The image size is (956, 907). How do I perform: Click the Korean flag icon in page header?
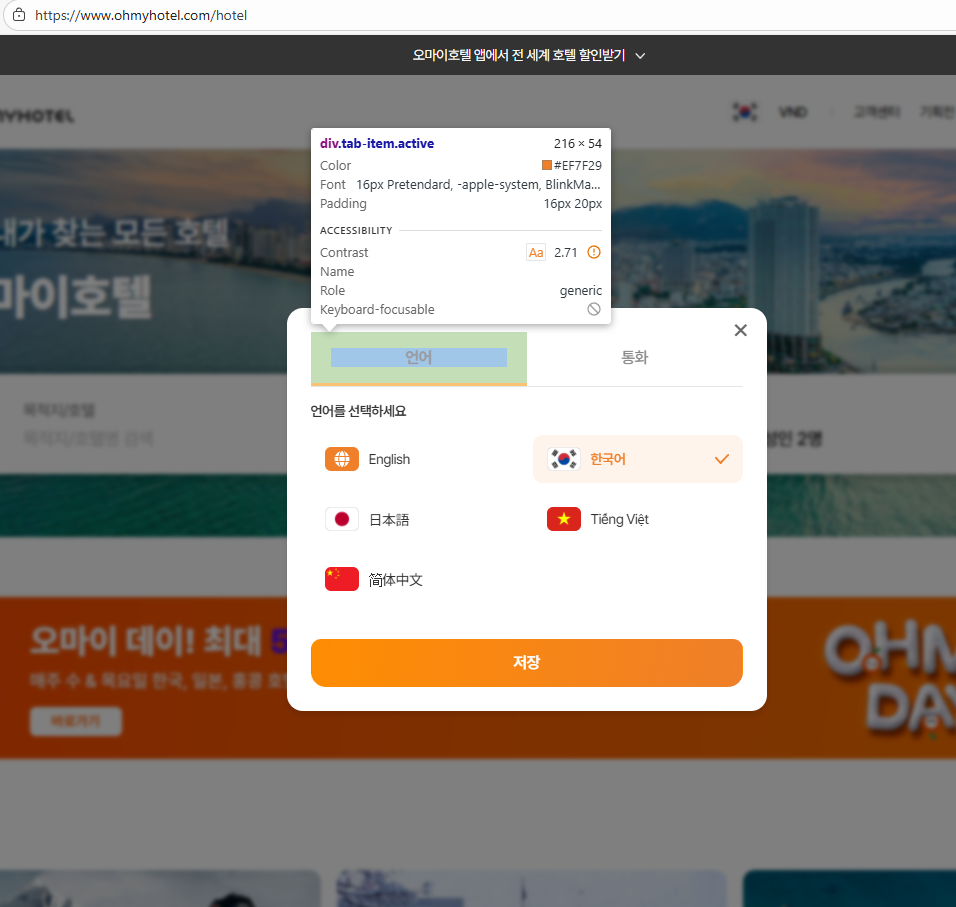pyautogui.click(x=744, y=112)
